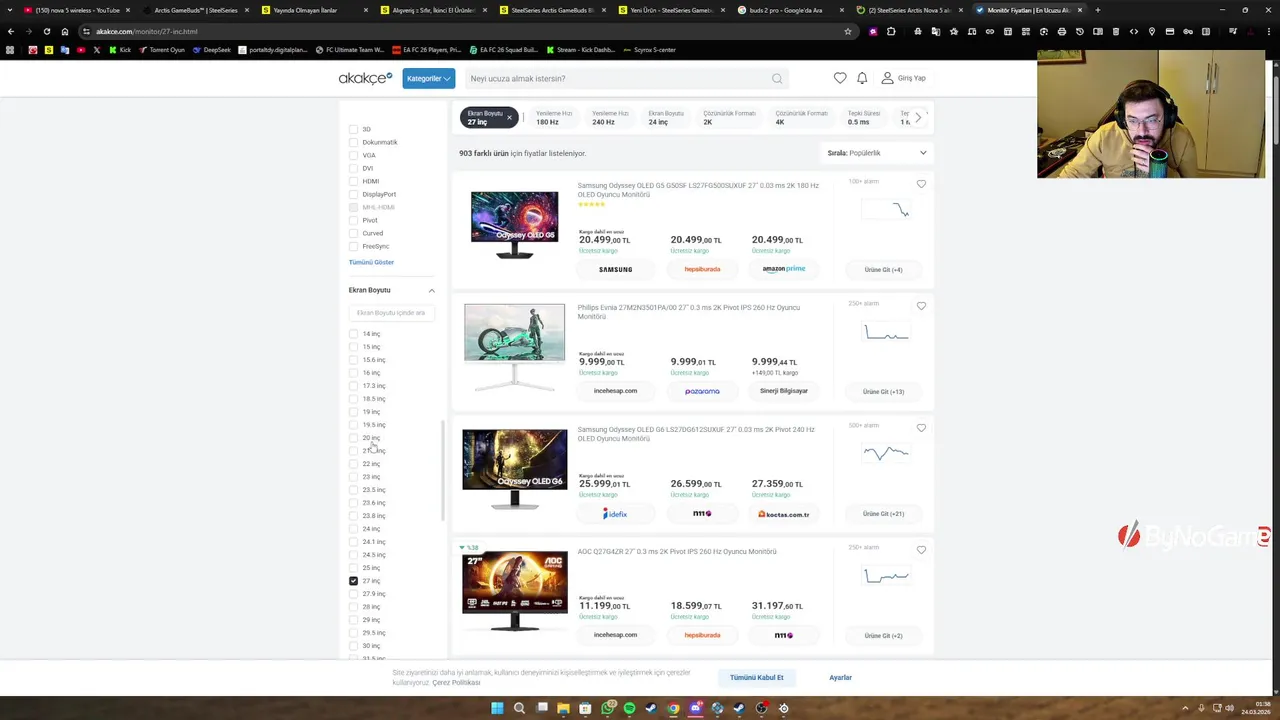1280x720 pixels.
Task: Click Giriş Yap login link
Action: point(904,78)
